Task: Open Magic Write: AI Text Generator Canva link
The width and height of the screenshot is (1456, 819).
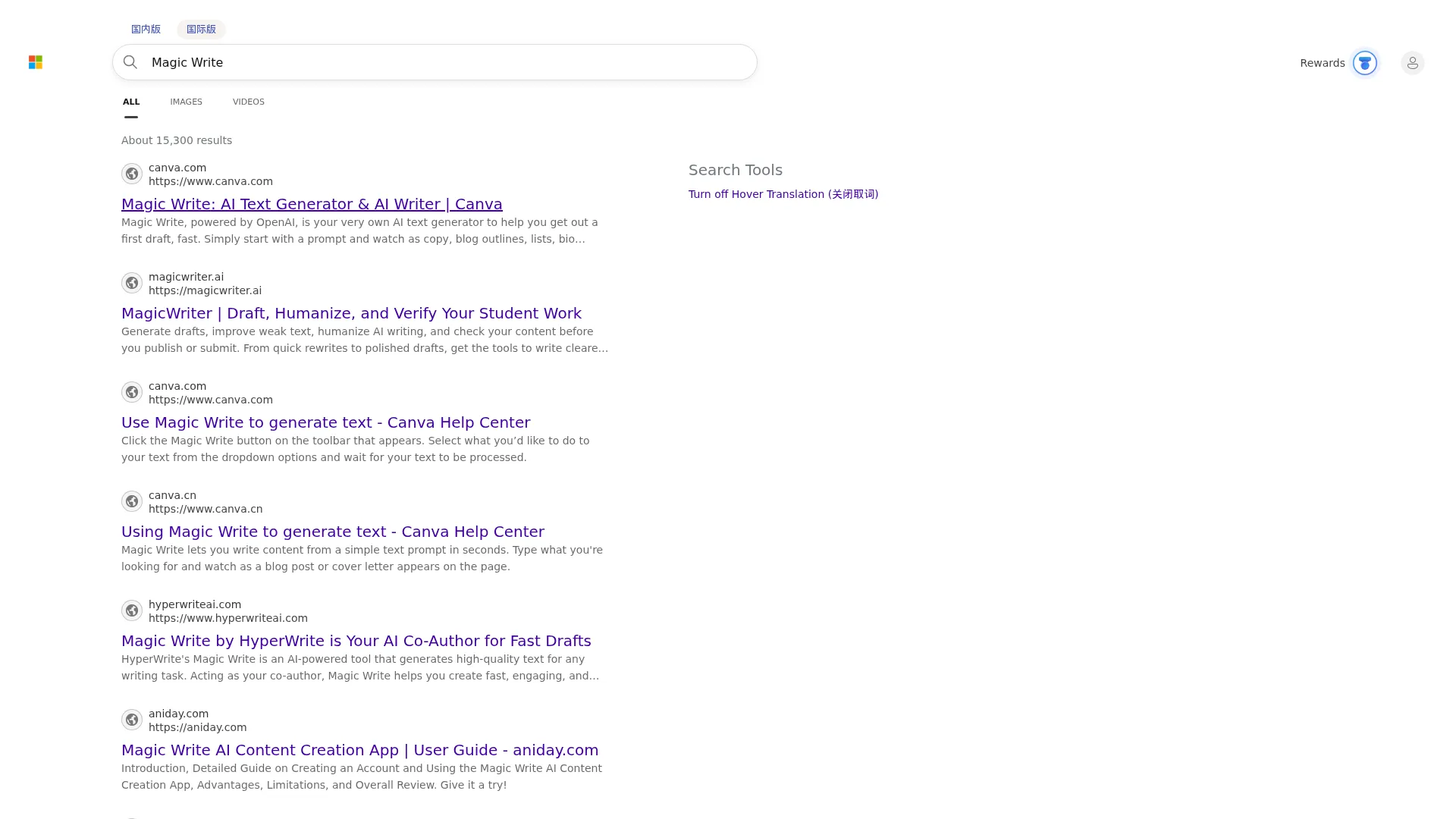Action: coord(312,204)
